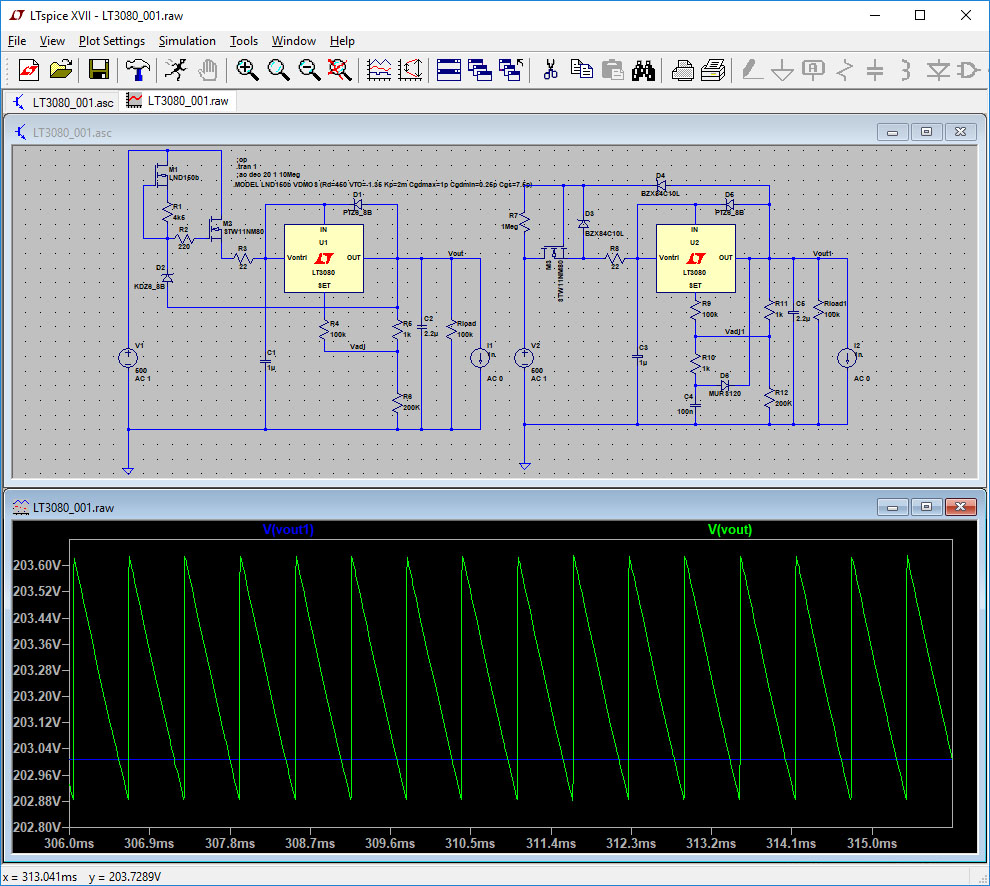The image size is (990, 886).
Task: Cascade windows toolbar icon
Action: pyautogui.click(x=480, y=69)
